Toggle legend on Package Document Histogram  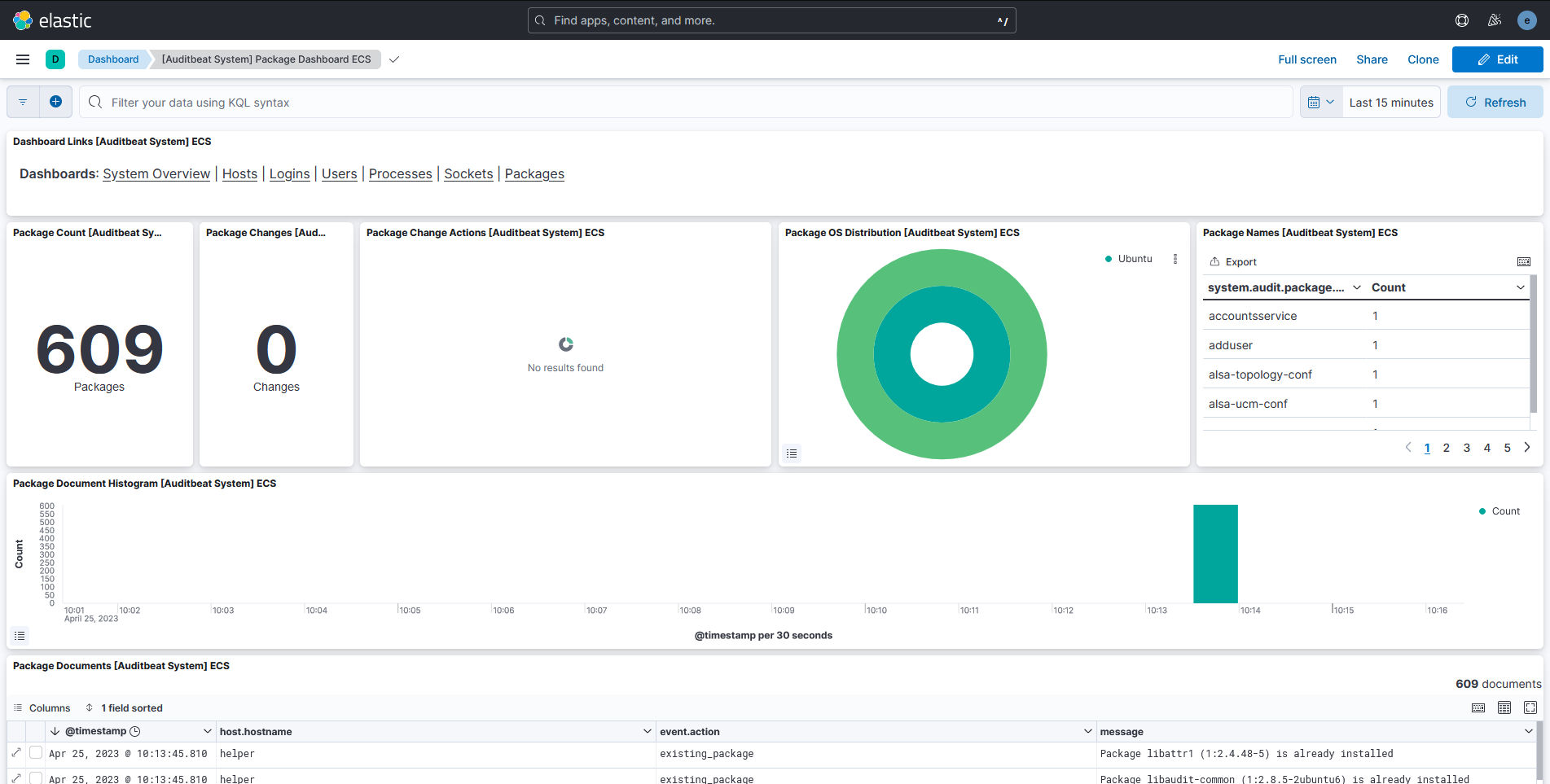pyautogui.click(x=20, y=636)
